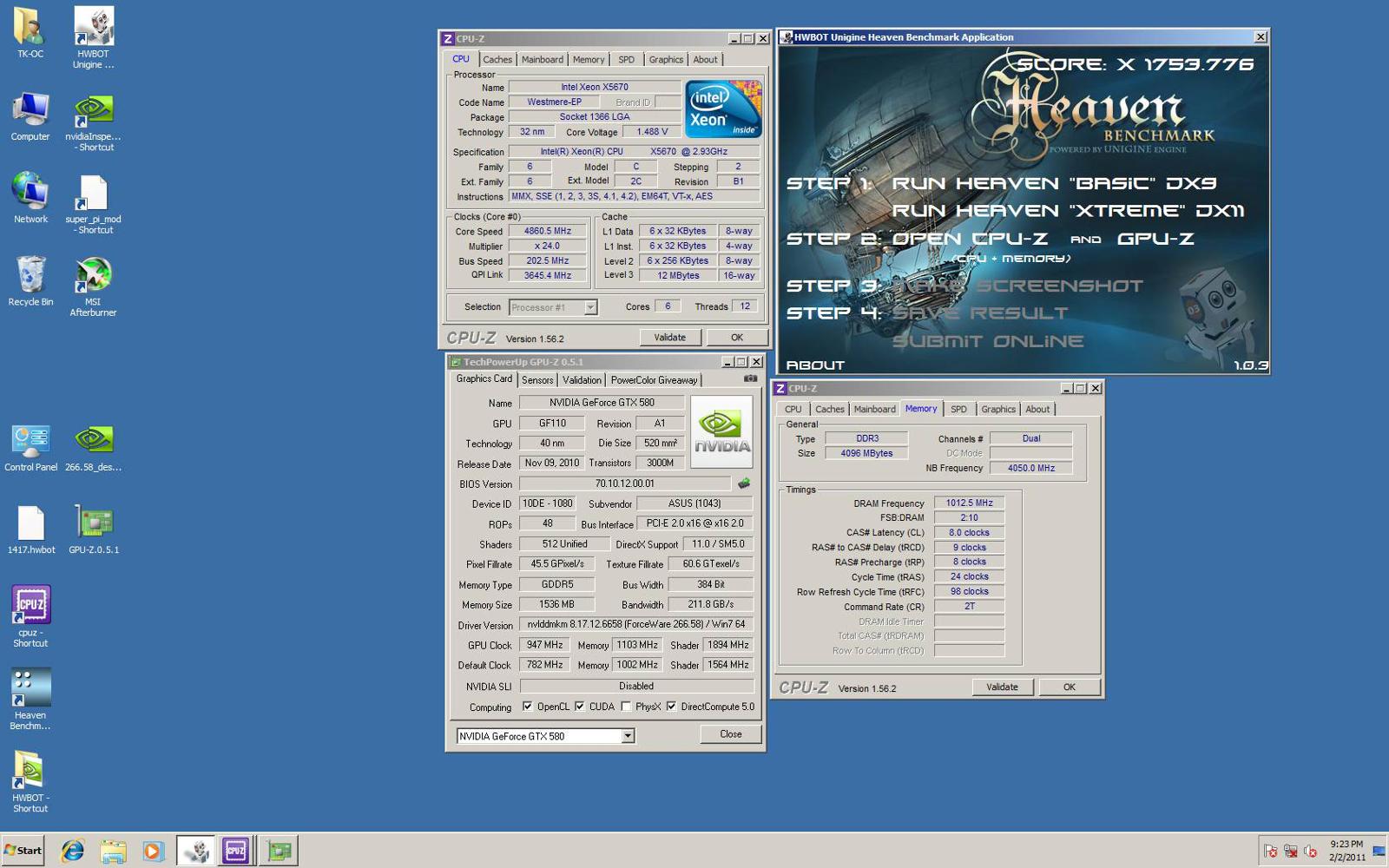
Task: Open the Computer desktop icon
Action: [30, 115]
